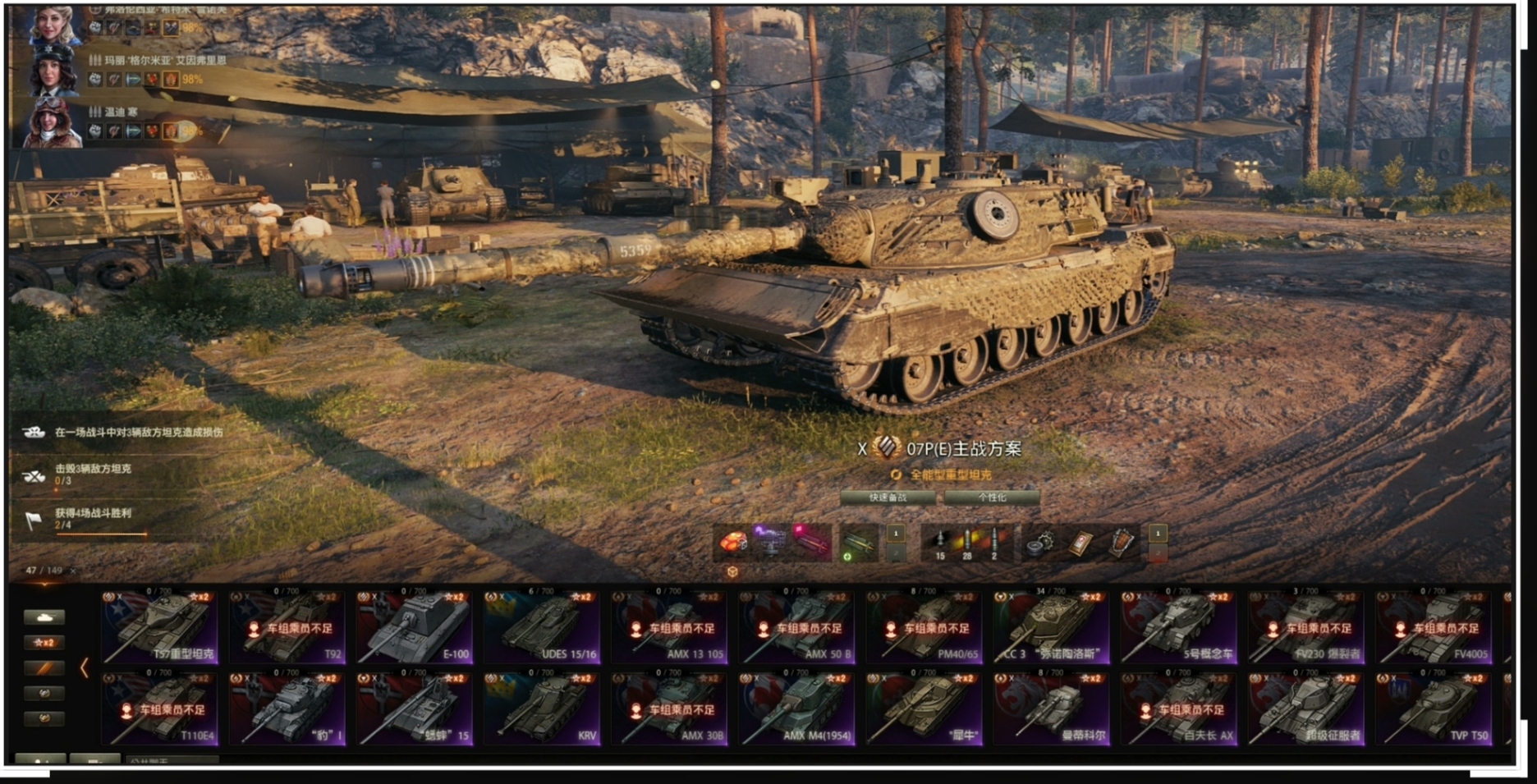This screenshot has width=1537, height=784.
Task: Open the 个性化 customization button
Action: tap(992, 497)
